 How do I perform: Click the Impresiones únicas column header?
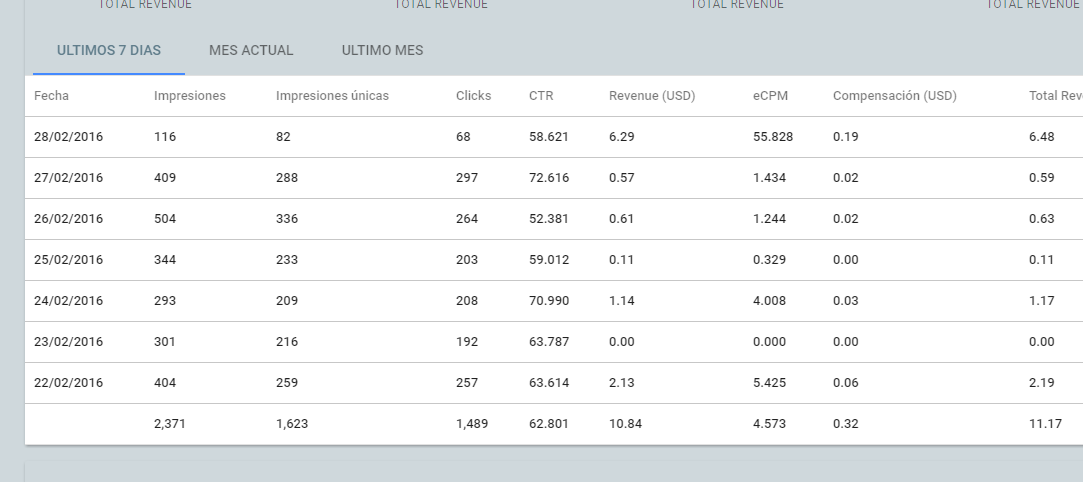pos(332,96)
